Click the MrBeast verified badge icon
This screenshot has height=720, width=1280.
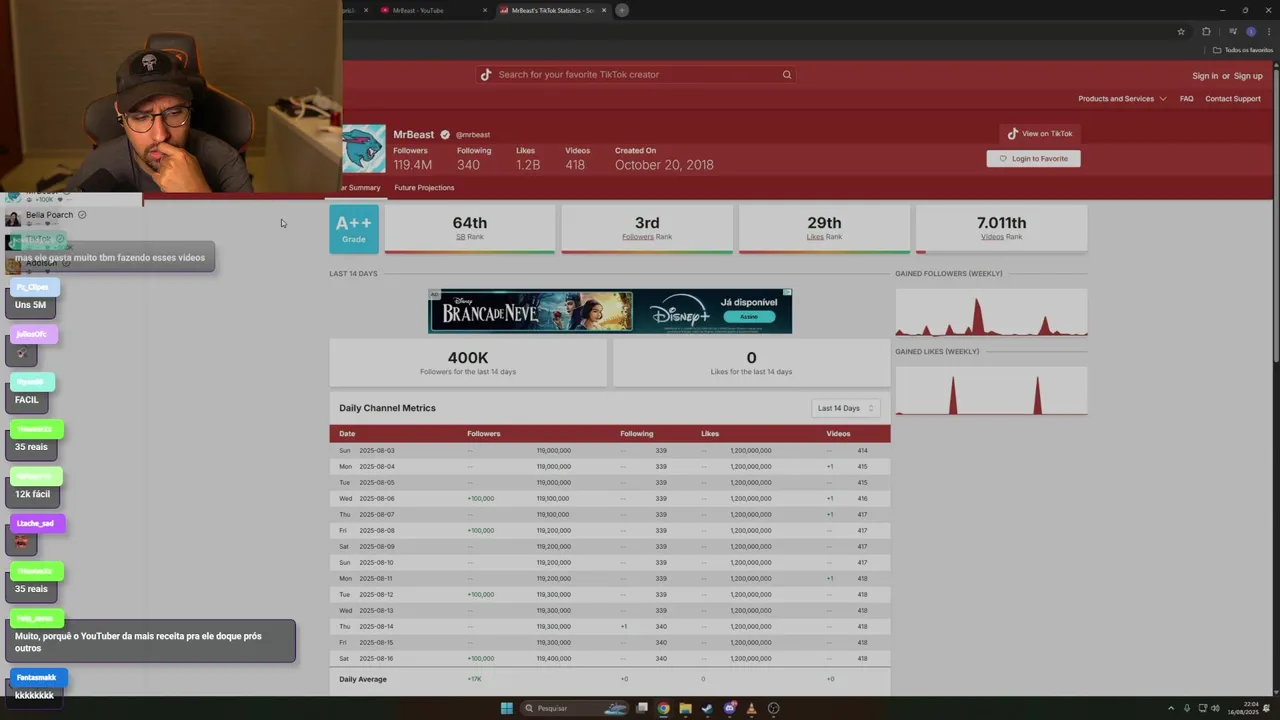coord(445,134)
